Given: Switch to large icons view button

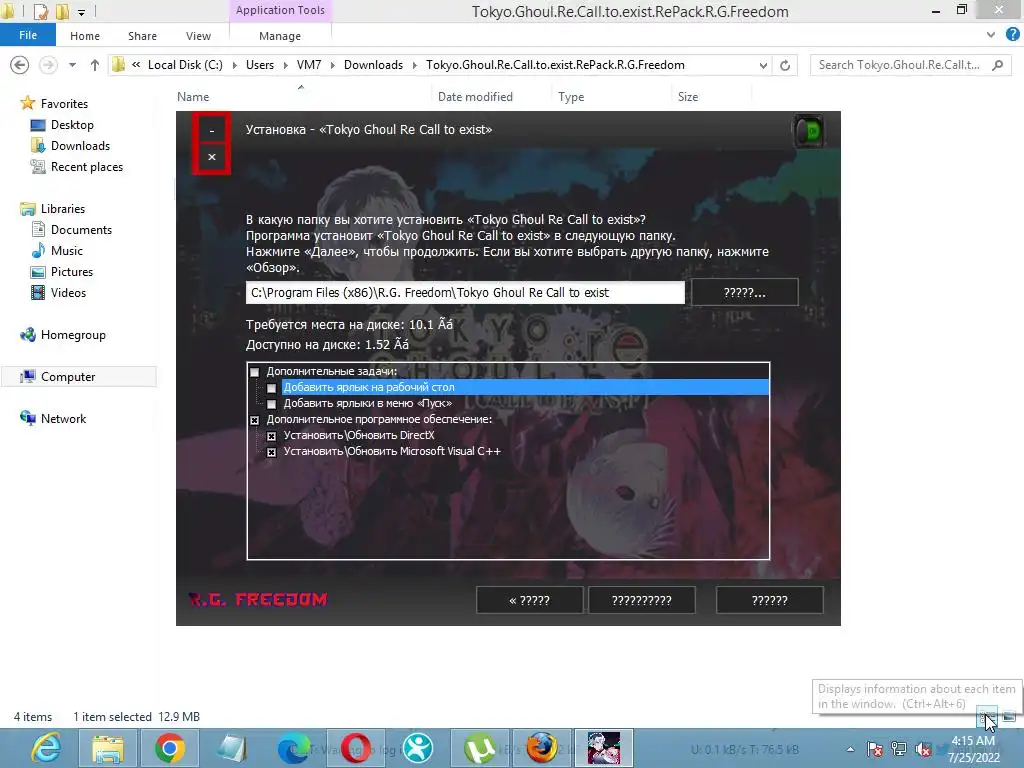Looking at the screenshot, I should coord(1009,716).
